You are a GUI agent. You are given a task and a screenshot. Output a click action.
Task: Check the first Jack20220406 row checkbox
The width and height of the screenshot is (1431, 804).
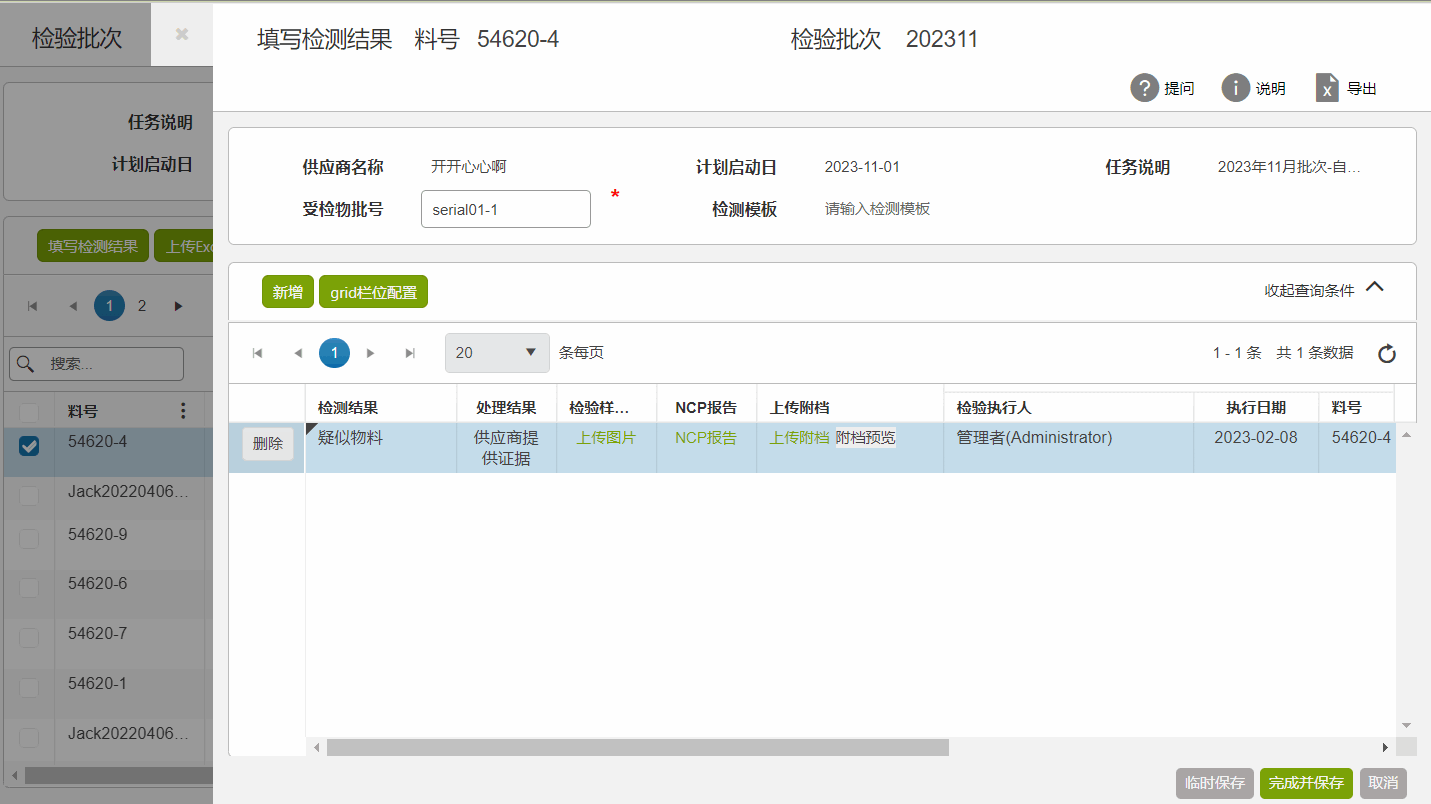tap(29, 495)
